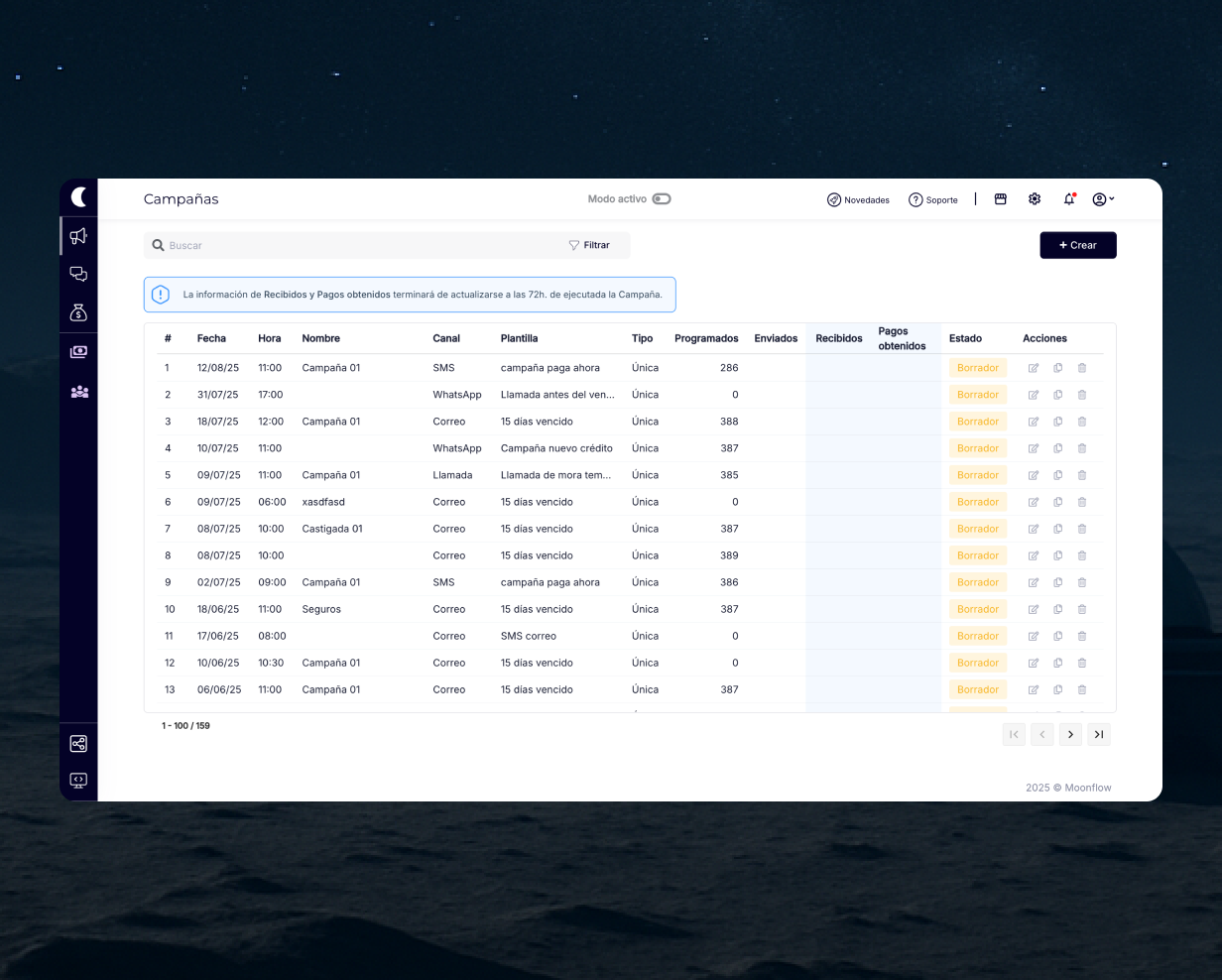Go to the next page of results
1222x980 pixels.
(x=1069, y=734)
